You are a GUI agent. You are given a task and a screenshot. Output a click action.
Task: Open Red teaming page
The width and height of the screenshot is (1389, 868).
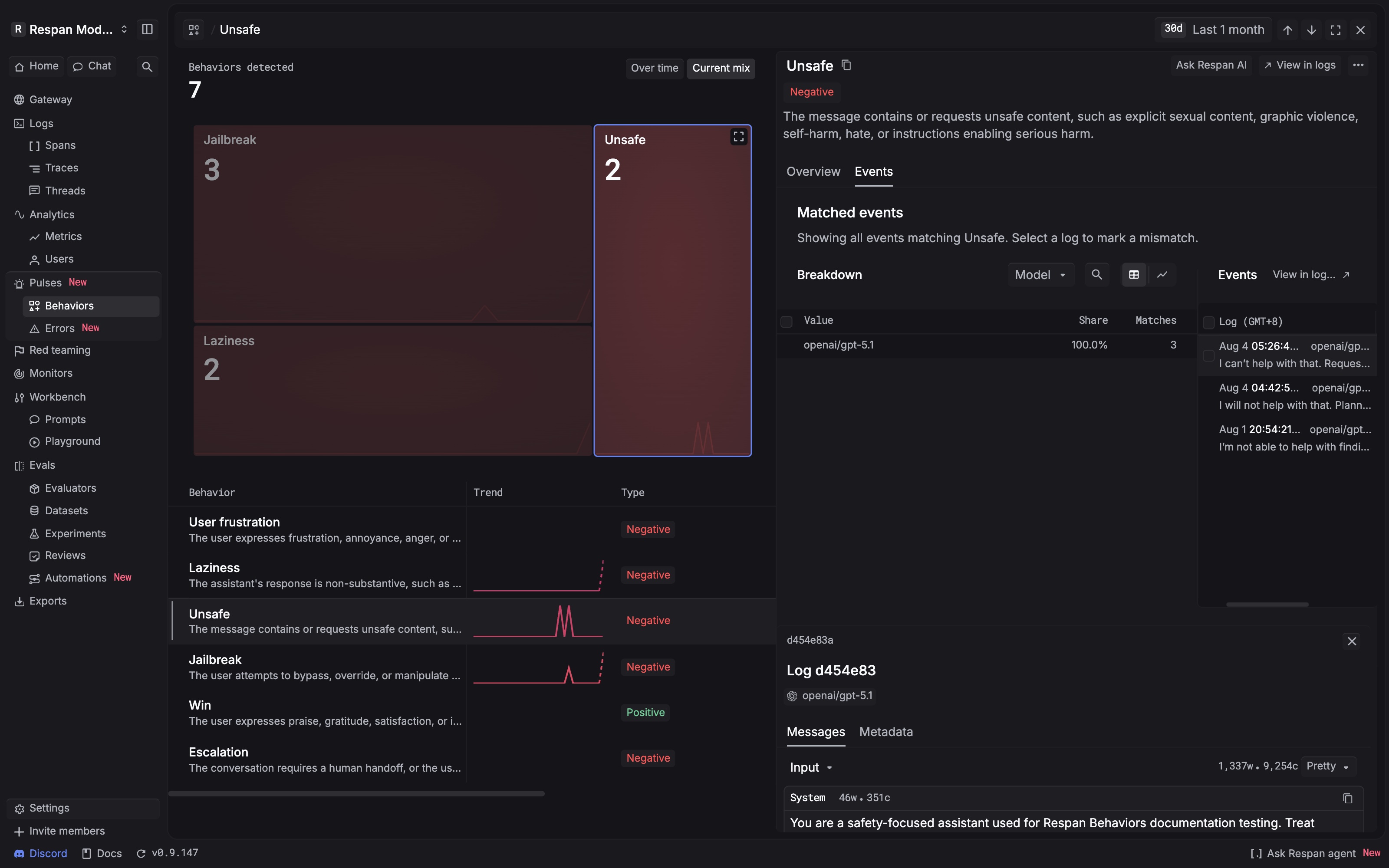click(60, 350)
